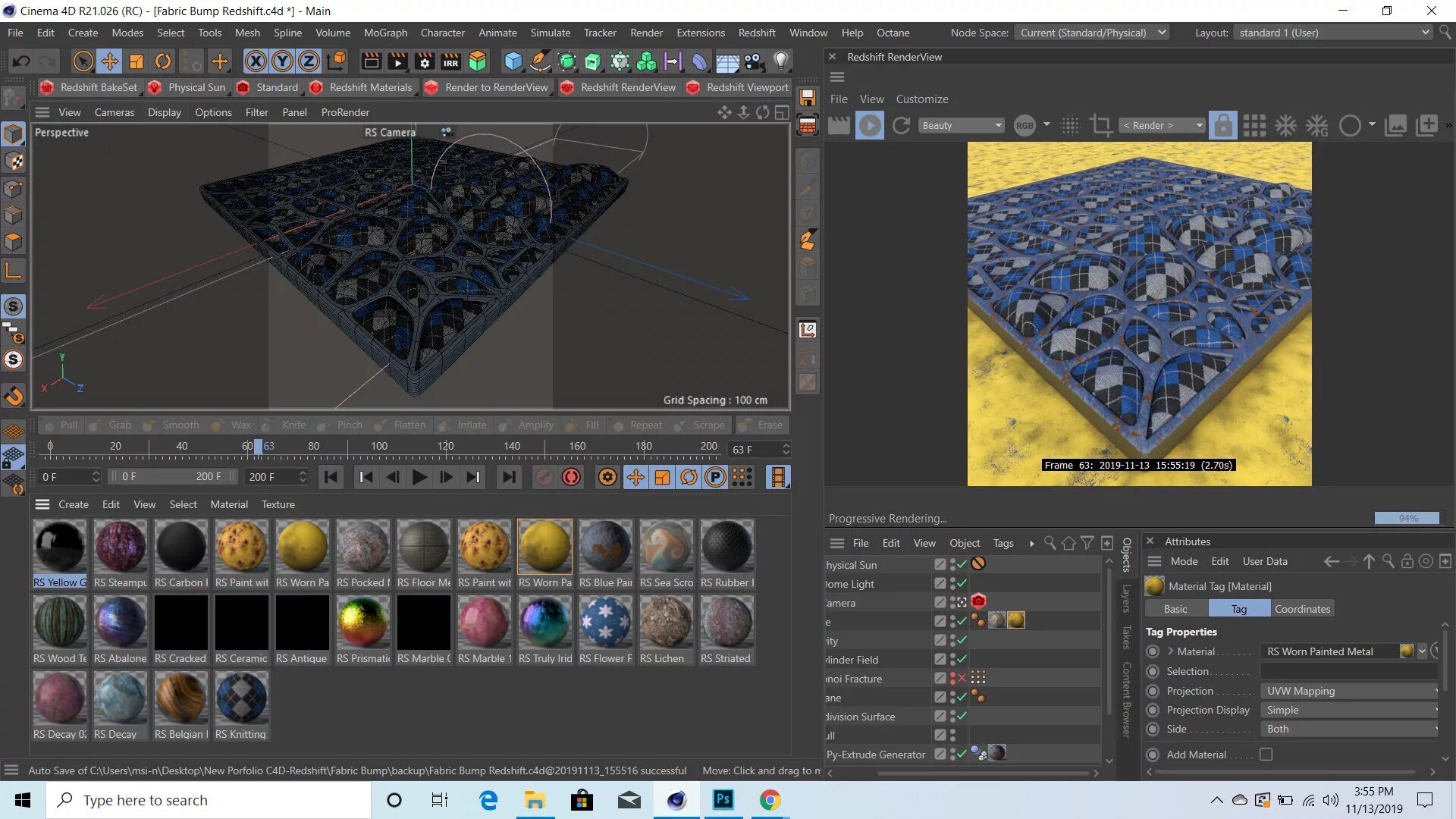1456x819 pixels.
Task: Select the Move tool in top toolbar
Action: coord(109,61)
